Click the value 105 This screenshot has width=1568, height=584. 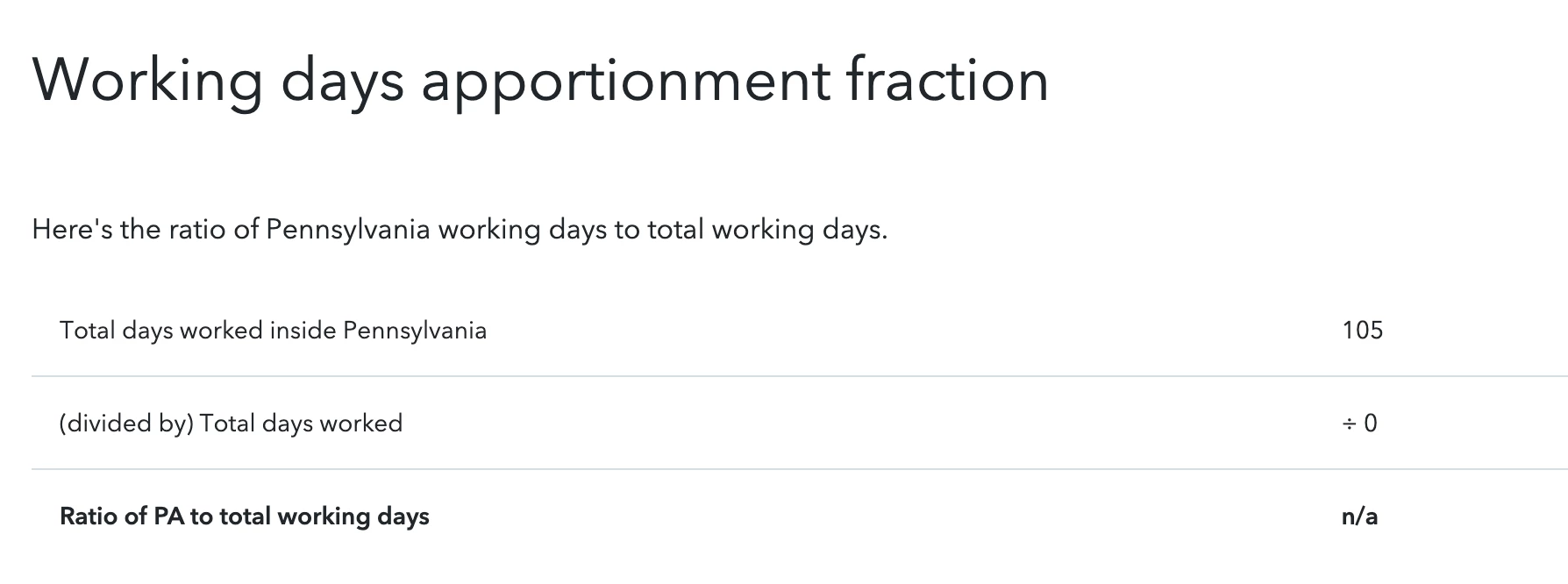tap(1362, 330)
